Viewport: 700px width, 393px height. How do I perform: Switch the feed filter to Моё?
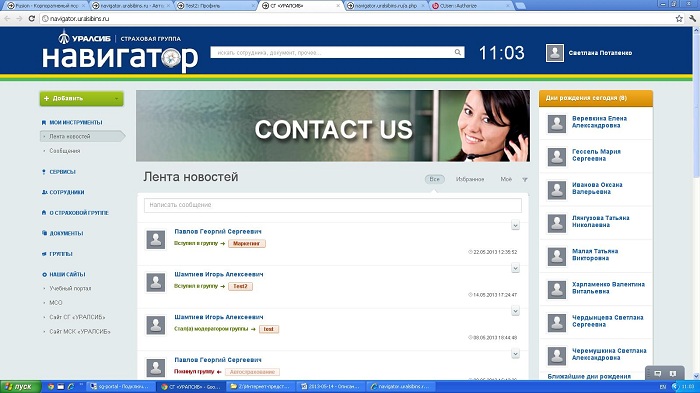point(506,179)
